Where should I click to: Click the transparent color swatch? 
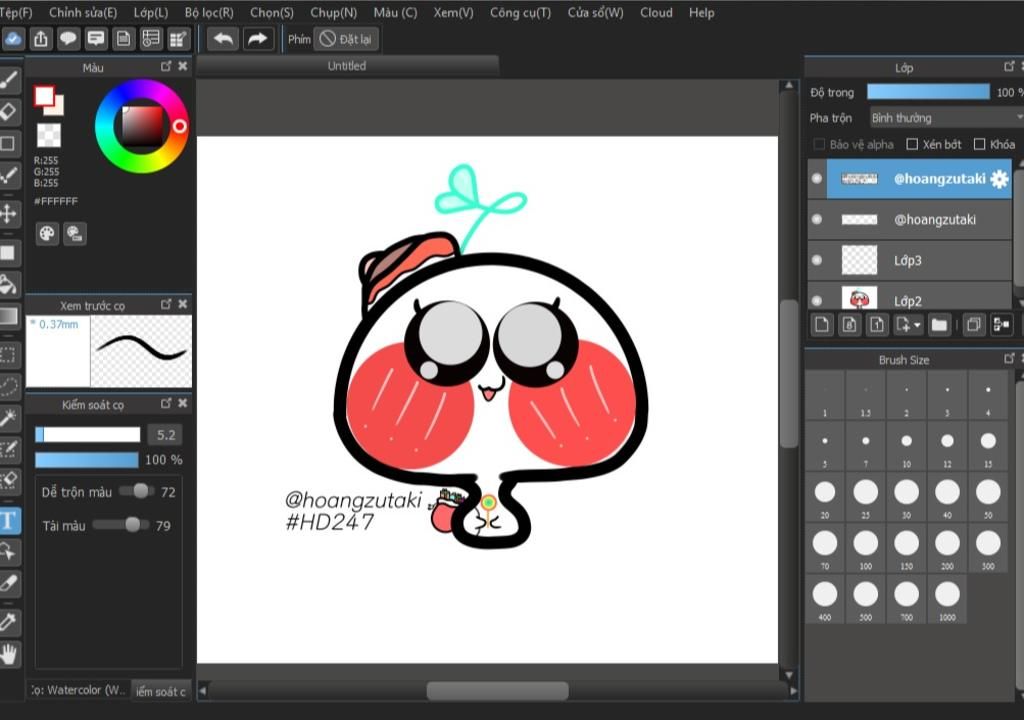click(48, 135)
